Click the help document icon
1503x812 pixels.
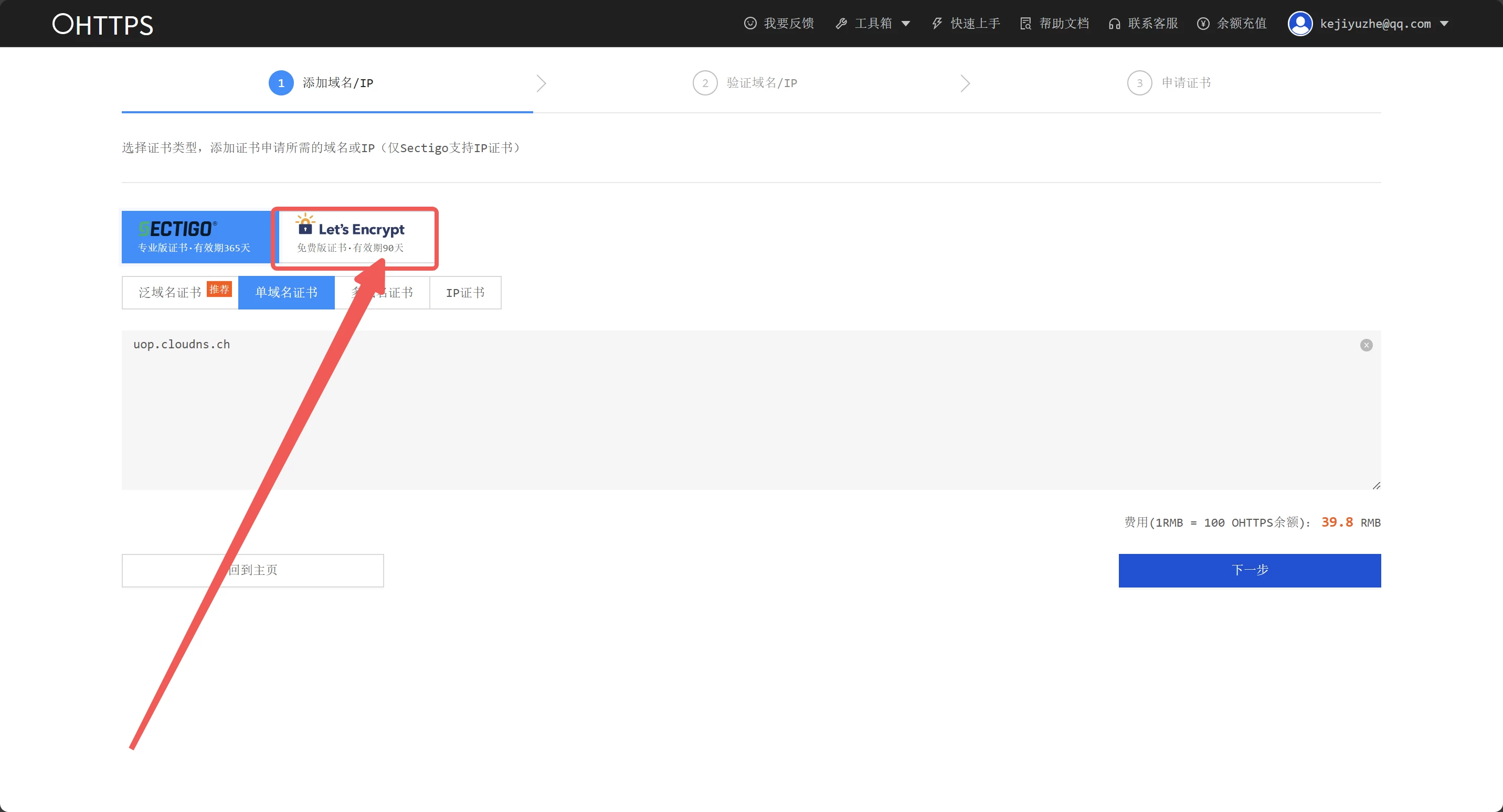click(1025, 23)
